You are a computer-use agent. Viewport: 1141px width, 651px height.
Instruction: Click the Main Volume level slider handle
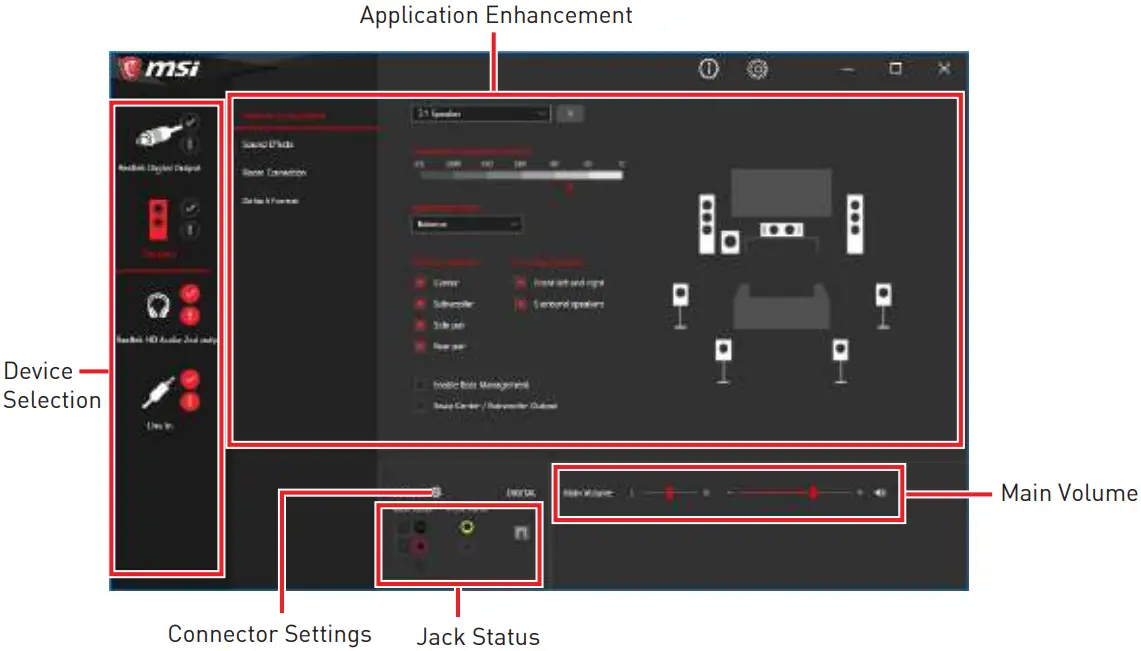click(813, 492)
